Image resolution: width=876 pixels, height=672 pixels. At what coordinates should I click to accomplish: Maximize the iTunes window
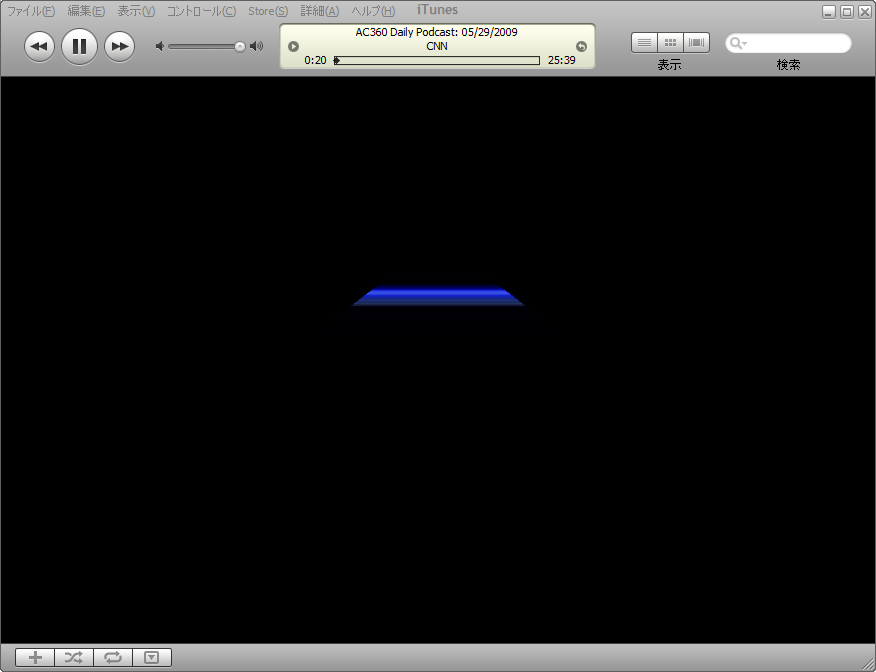(x=847, y=12)
